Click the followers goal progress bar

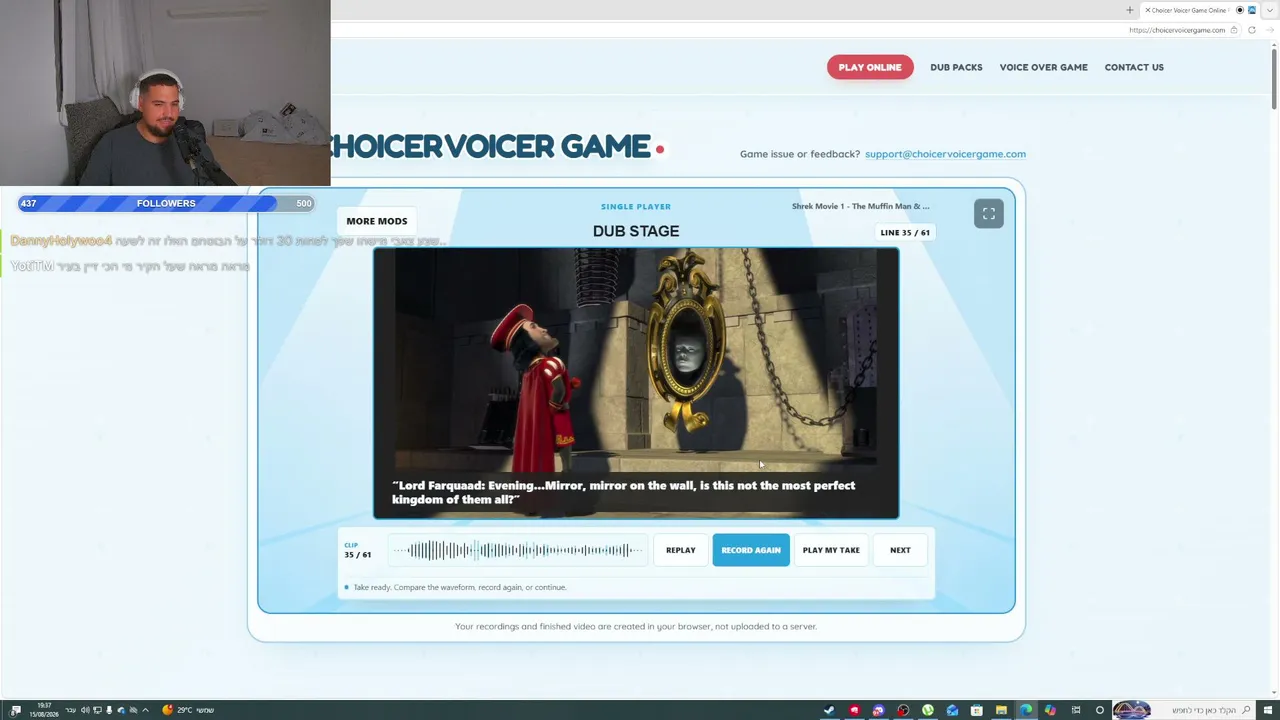coord(166,203)
